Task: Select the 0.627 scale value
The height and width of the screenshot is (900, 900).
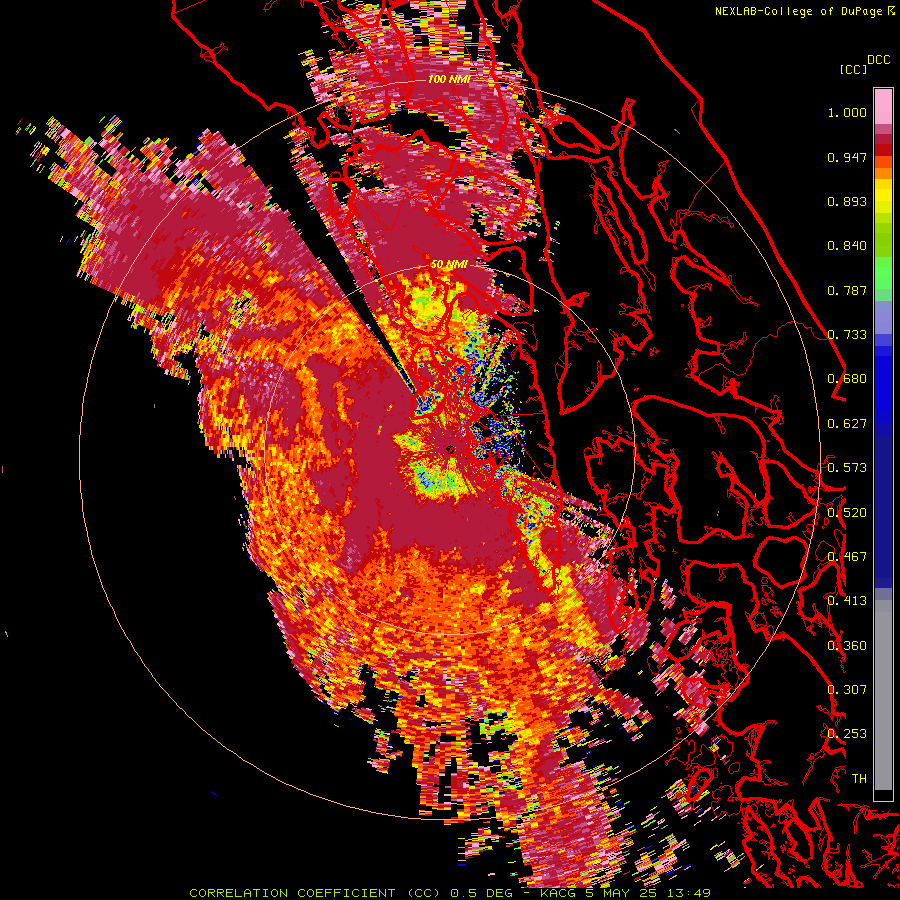Action: (x=847, y=424)
